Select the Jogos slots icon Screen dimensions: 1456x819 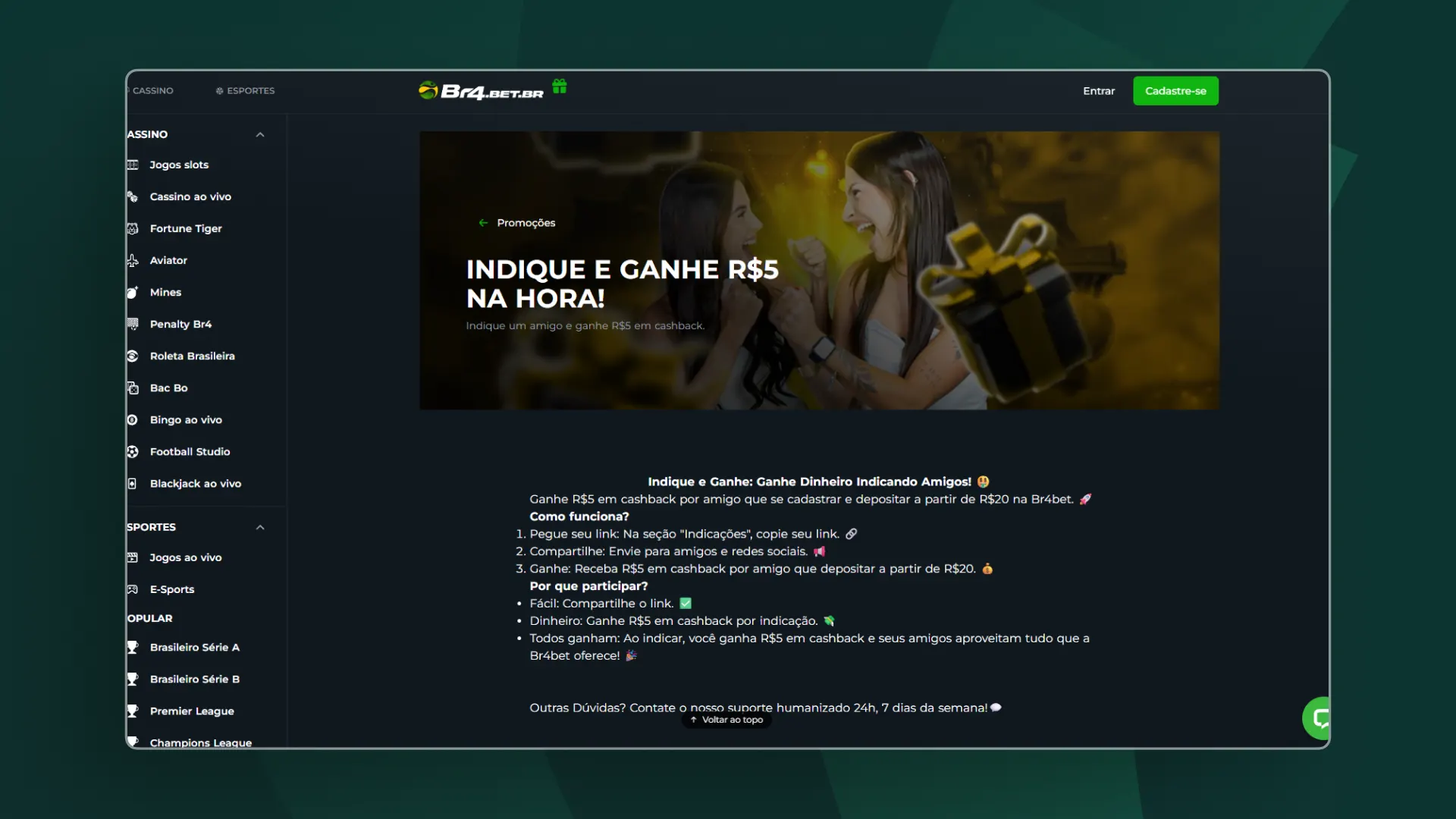pos(133,165)
